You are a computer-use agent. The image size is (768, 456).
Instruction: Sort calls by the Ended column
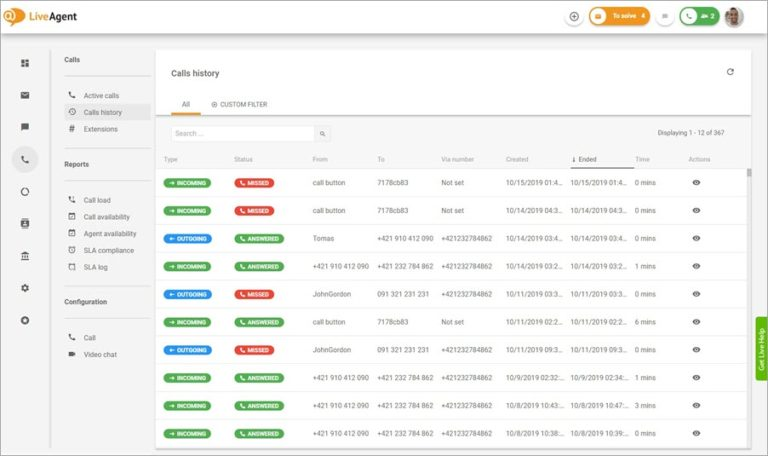(x=587, y=159)
